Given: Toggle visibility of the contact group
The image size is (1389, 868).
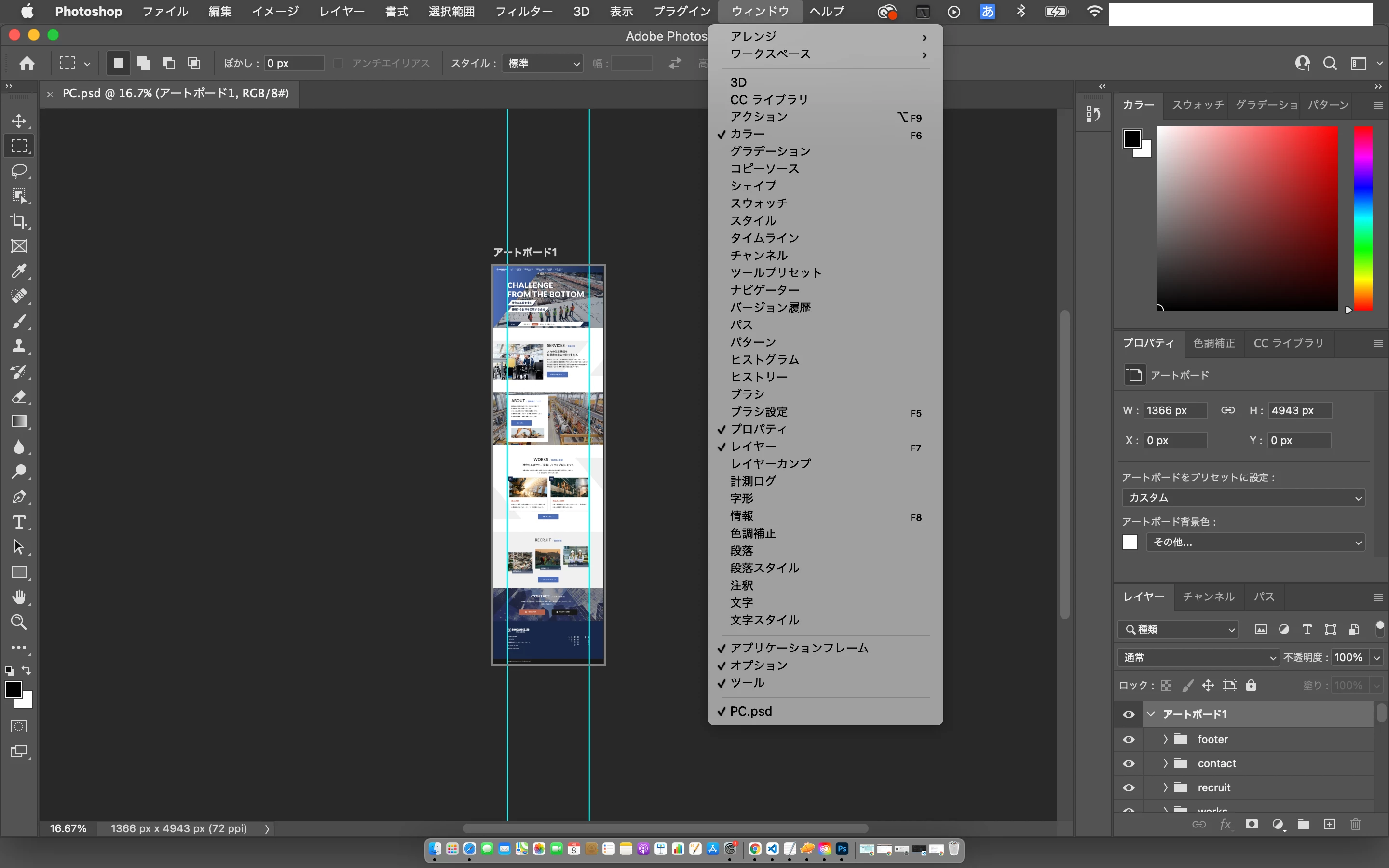Looking at the screenshot, I should 1129,763.
